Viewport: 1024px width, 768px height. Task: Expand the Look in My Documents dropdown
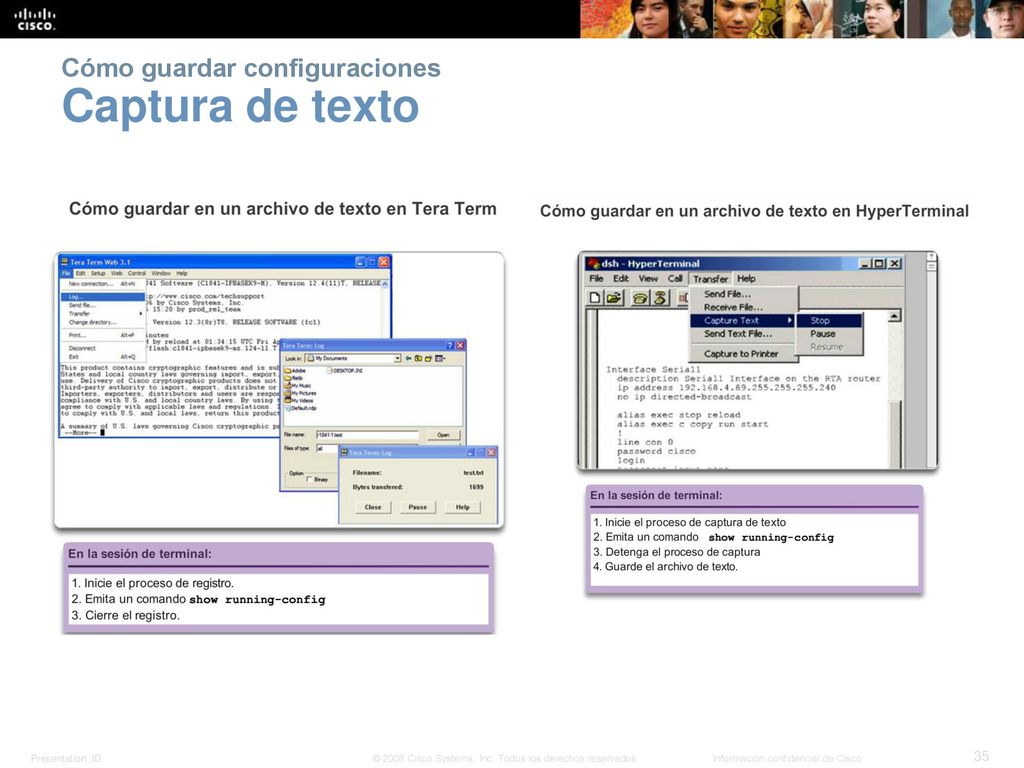(x=397, y=359)
